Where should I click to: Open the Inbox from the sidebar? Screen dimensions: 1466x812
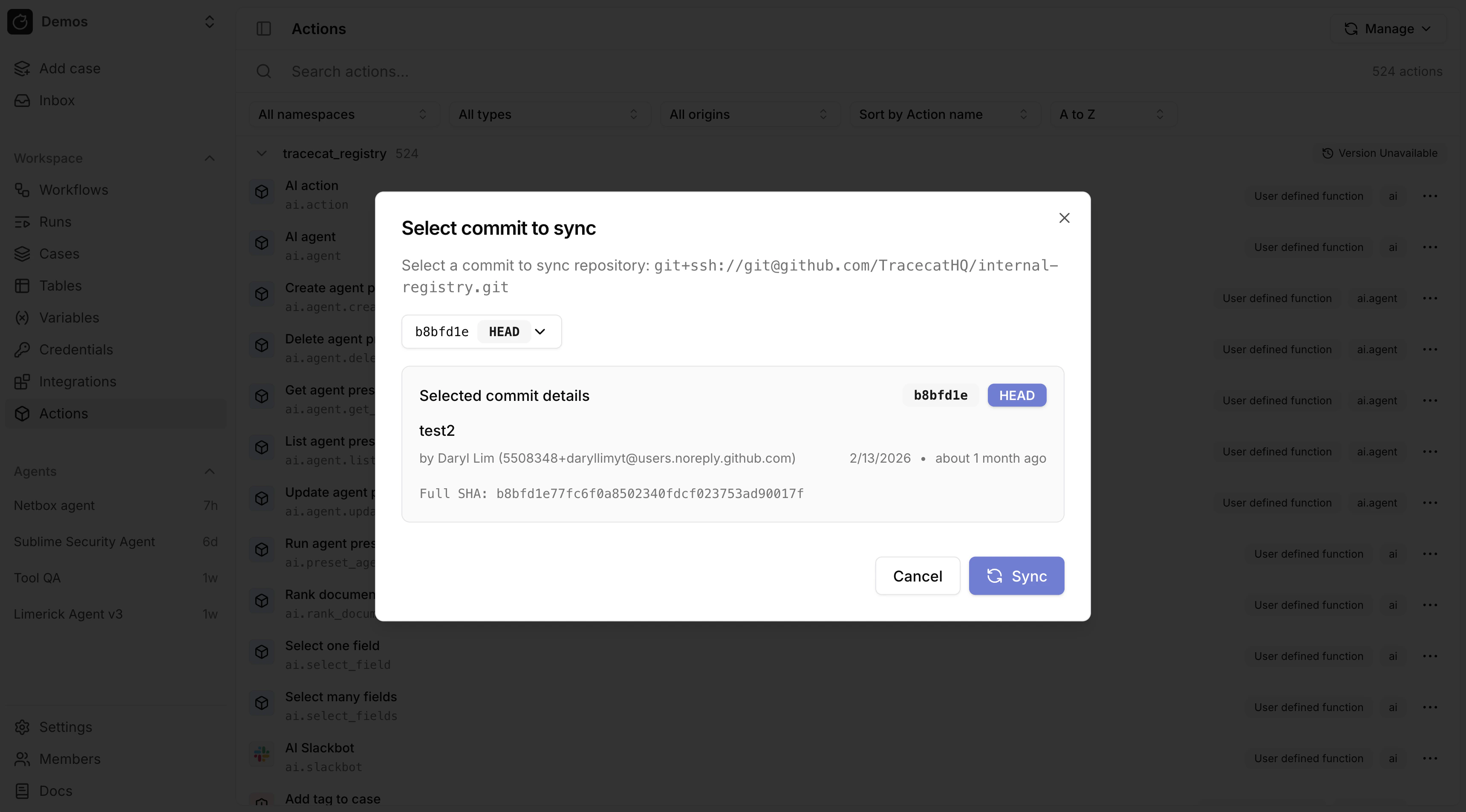pyautogui.click(x=22, y=100)
